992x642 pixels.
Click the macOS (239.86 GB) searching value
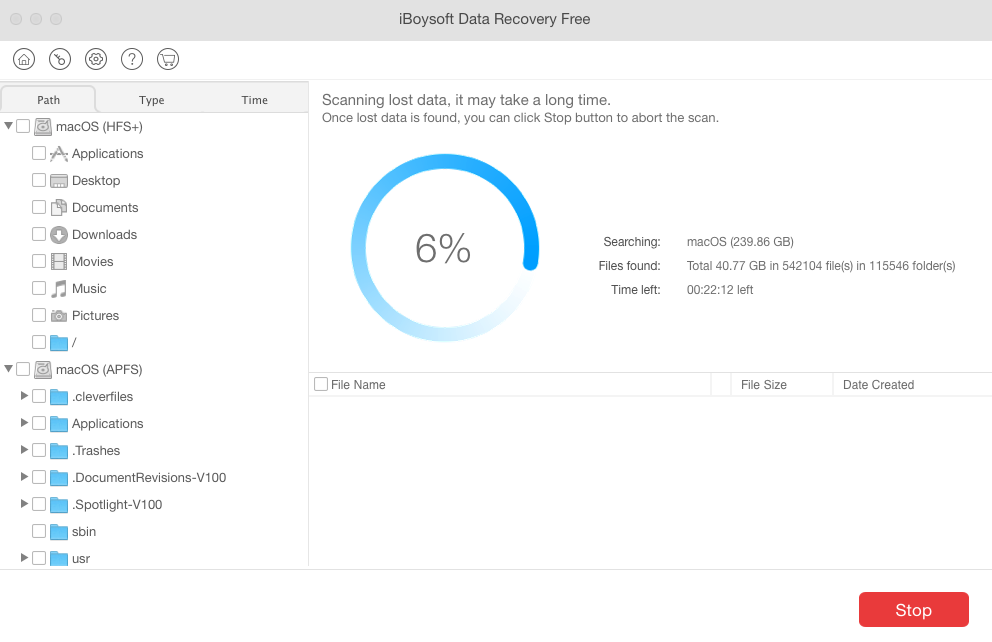740,242
